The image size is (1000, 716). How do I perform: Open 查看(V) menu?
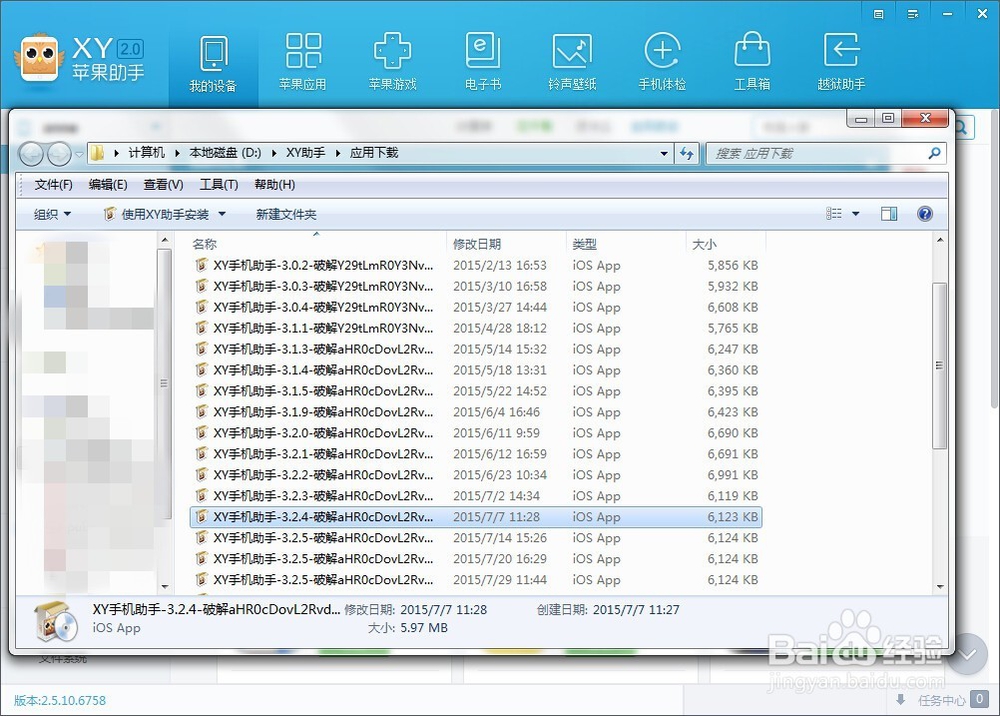pos(163,184)
